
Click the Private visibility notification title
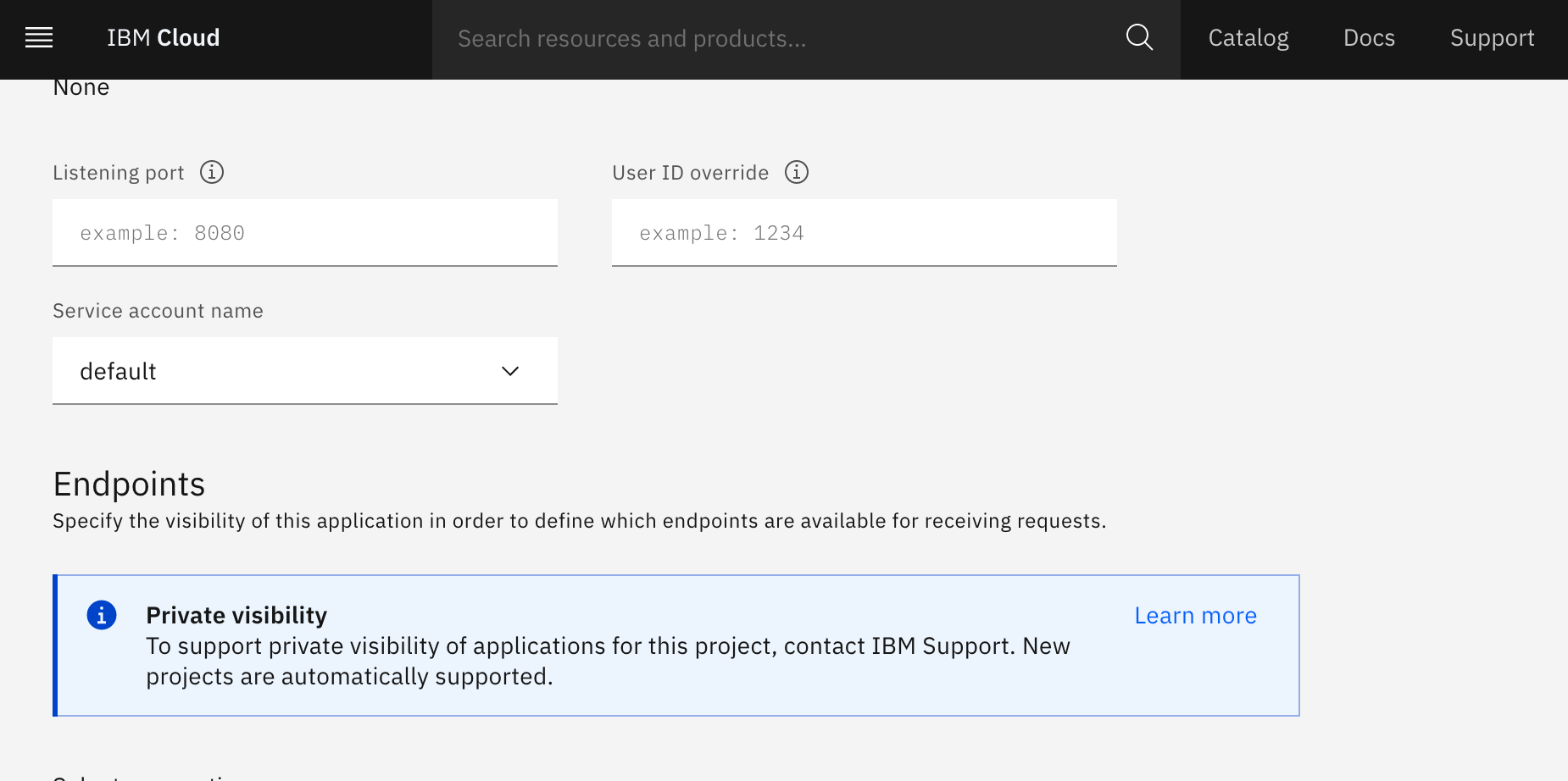click(x=236, y=615)
